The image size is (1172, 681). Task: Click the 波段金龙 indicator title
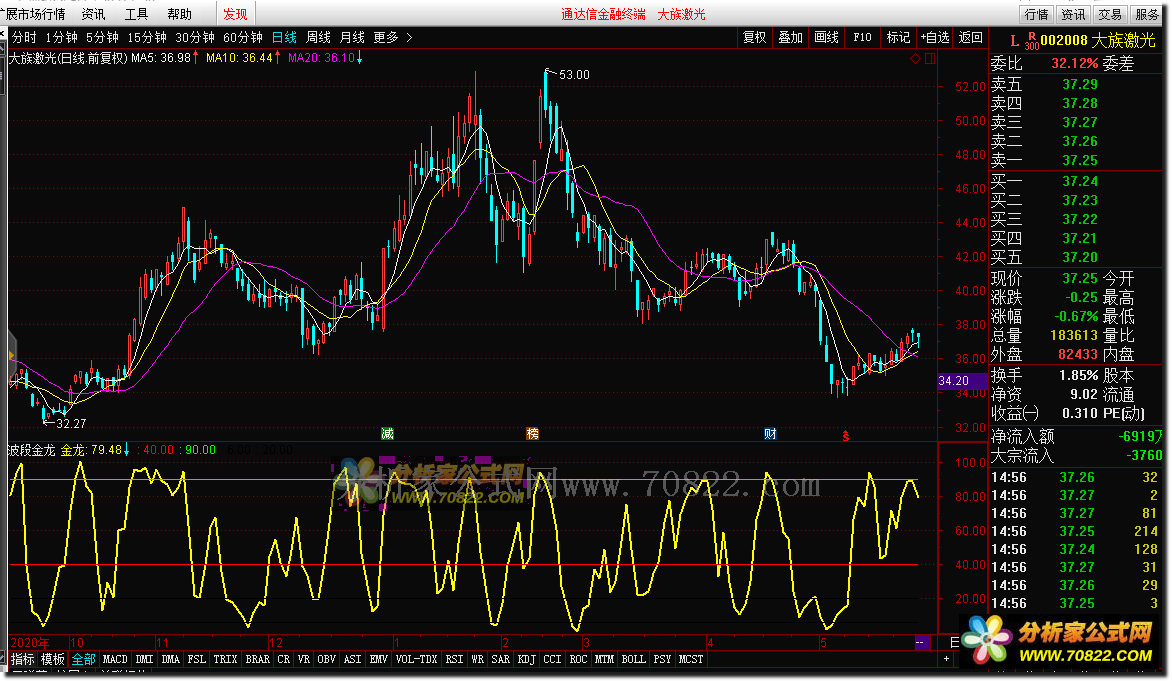[31, 450]
